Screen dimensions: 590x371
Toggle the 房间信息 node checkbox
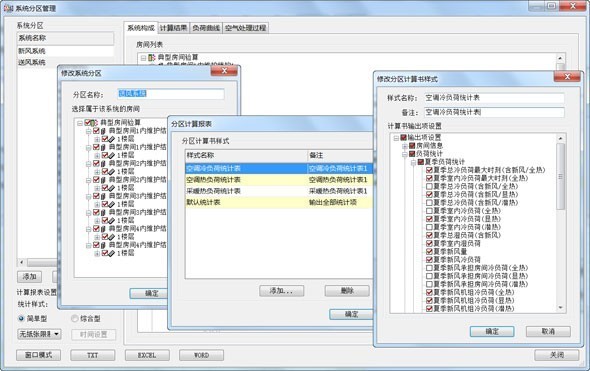pos(412,146)
